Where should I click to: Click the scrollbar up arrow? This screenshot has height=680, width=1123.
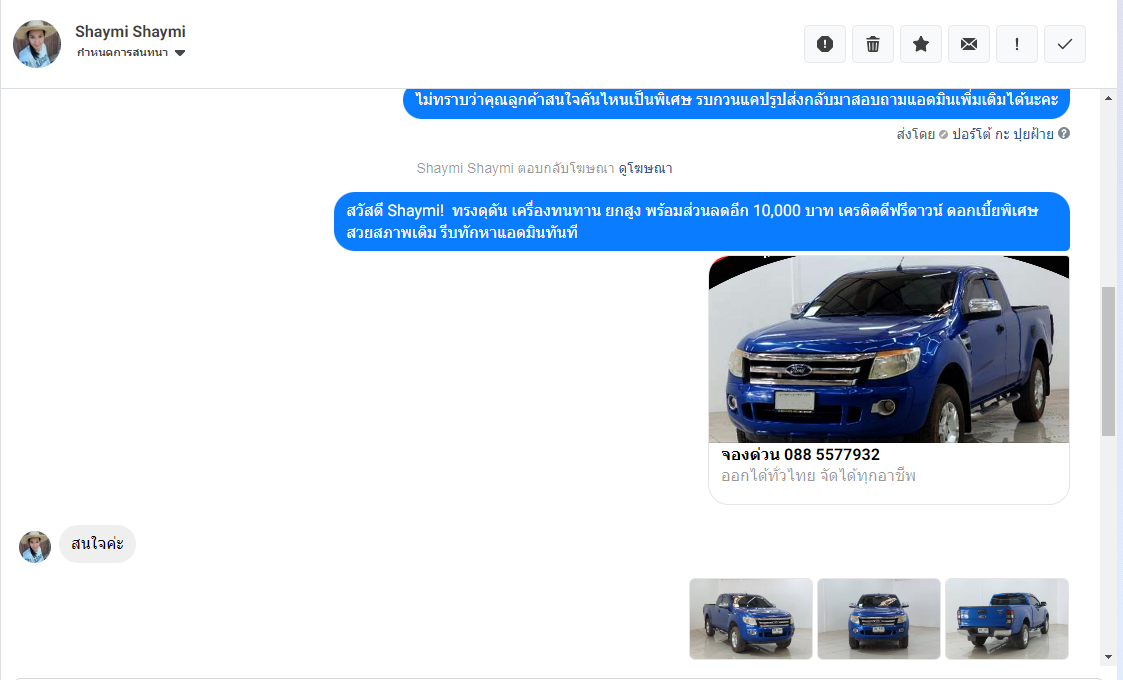1109,98
